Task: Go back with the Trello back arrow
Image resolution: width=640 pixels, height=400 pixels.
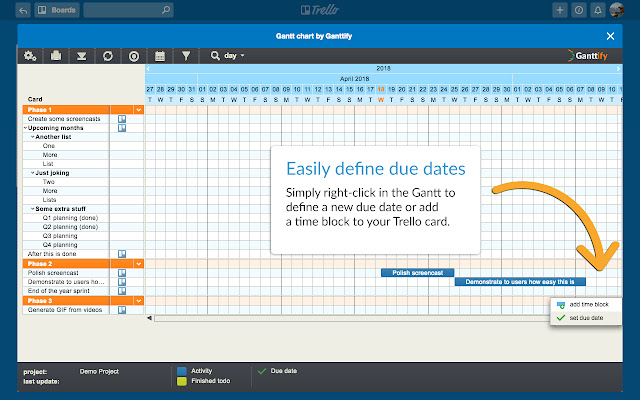Action: coord(23,10)
